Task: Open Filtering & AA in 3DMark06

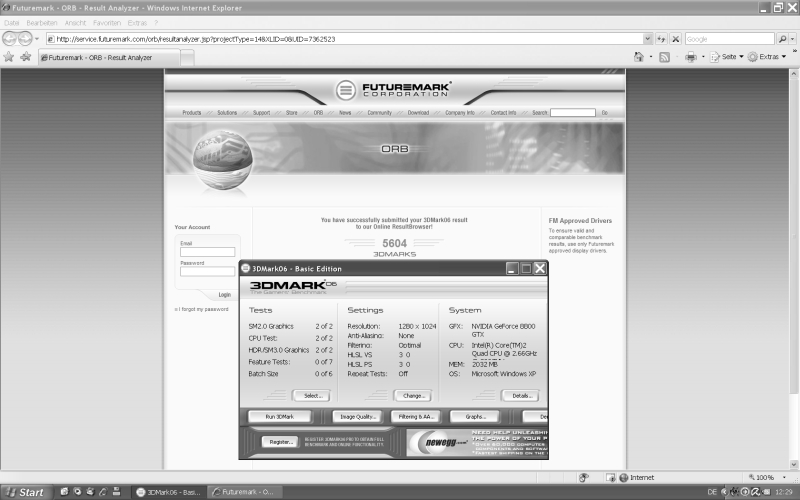Action: point(416,416)
